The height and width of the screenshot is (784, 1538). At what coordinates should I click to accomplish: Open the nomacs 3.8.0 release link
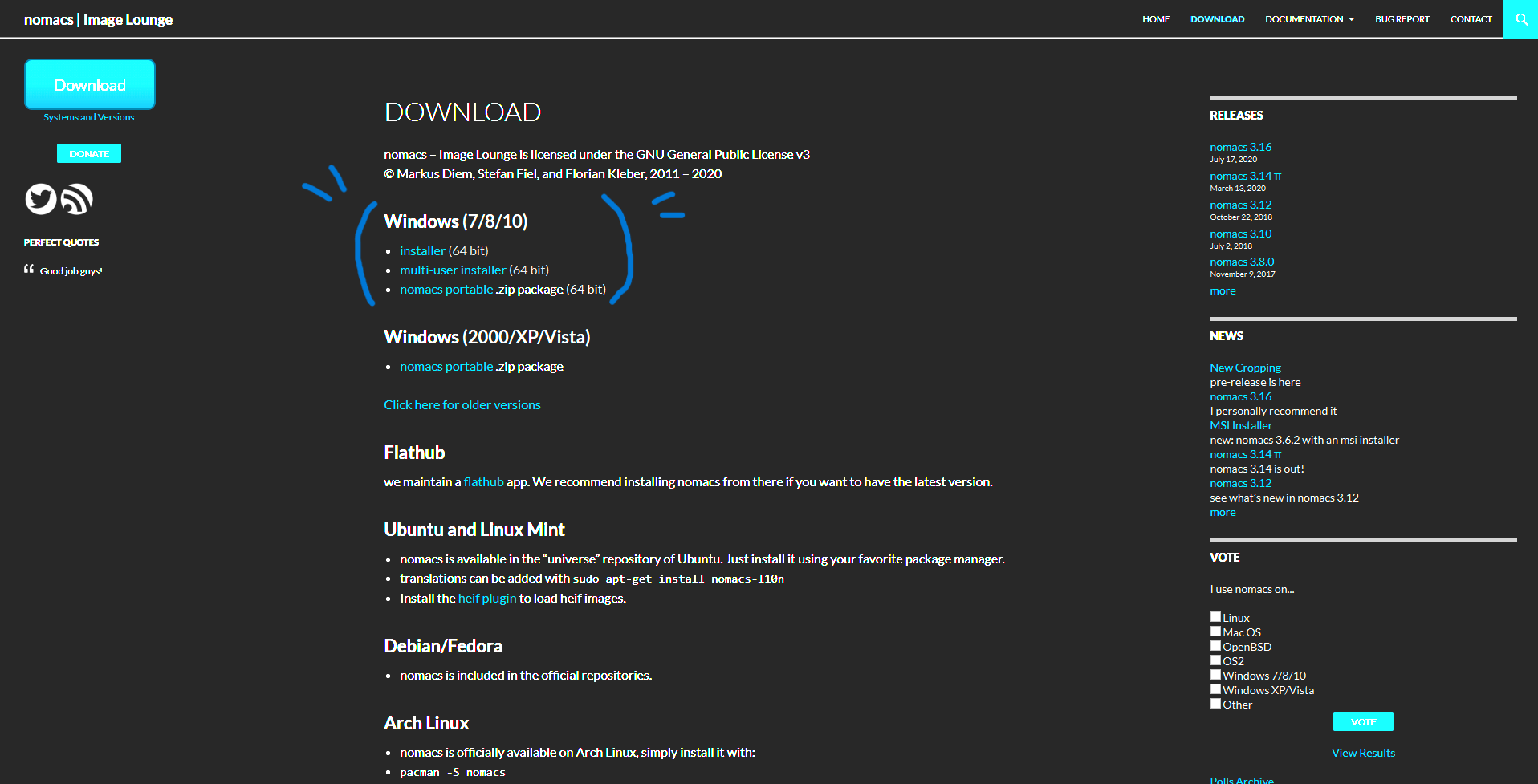coord(1242,262)
